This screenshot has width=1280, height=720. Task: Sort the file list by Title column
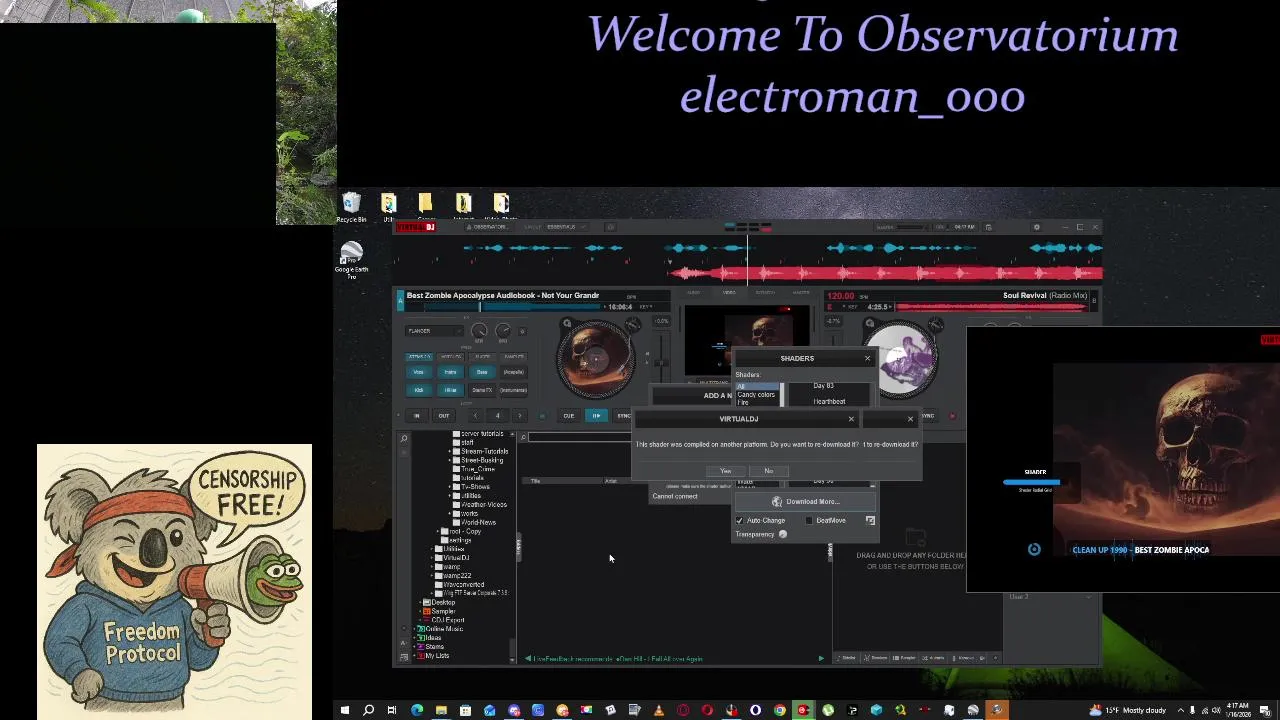(535, 481)
